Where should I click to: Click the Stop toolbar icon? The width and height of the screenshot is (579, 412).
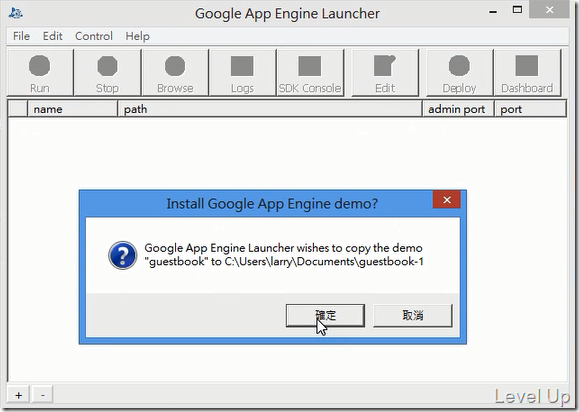coord(107,73)
